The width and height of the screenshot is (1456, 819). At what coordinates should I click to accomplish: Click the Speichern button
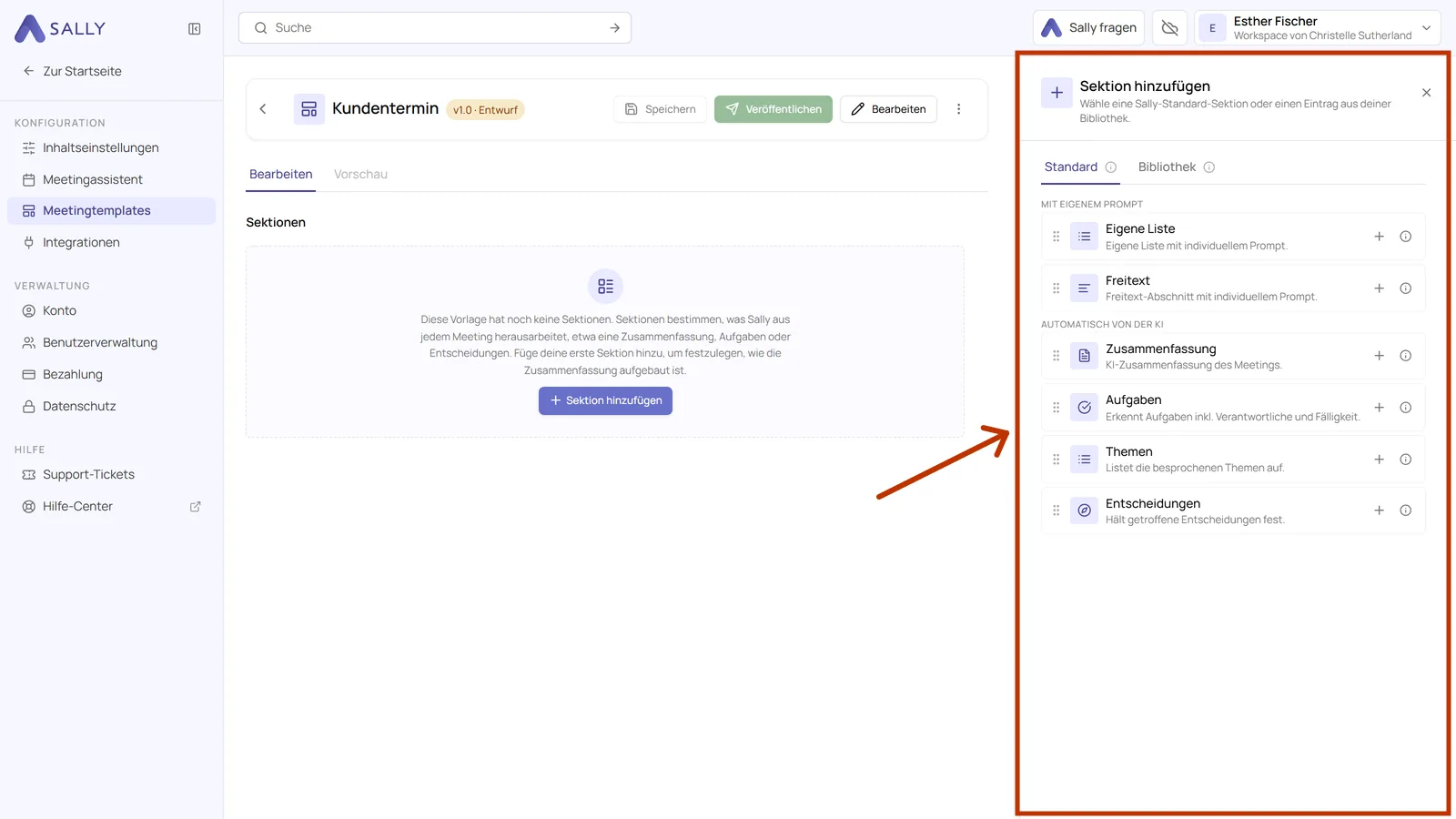click(661, 109)
